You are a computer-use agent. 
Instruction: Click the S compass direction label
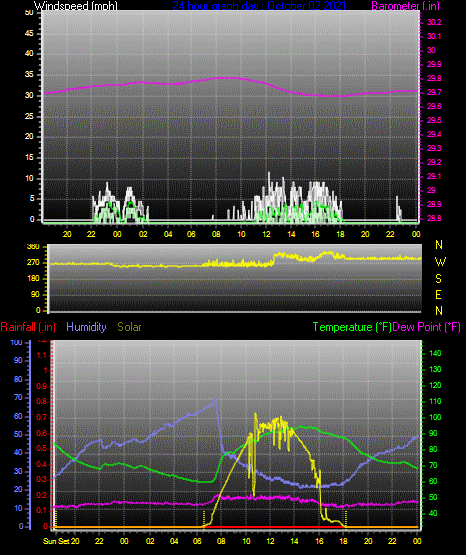[x=438, y=279]
